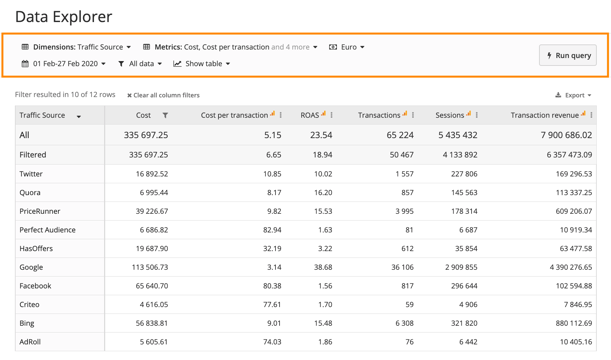Viewport: 611px width, 360px height.
Task: Open the ROAS column options menu
Action: coord(331,115)
